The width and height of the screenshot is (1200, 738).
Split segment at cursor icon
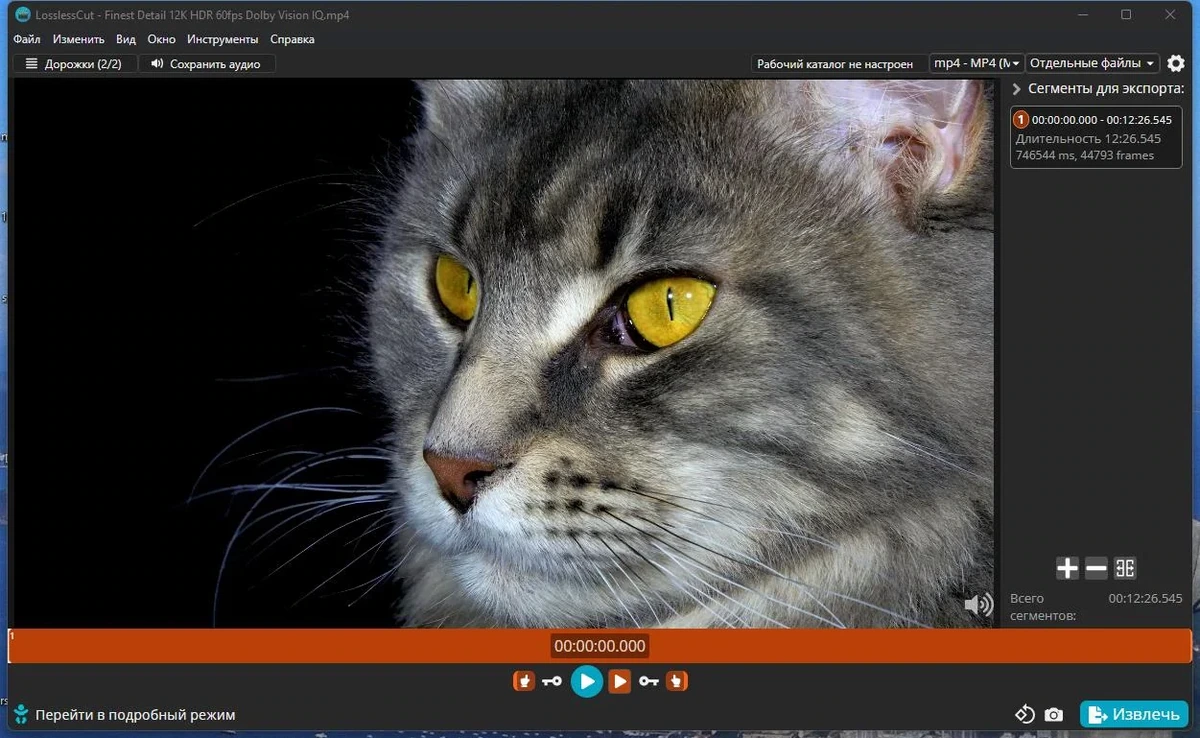(1125, 568)
